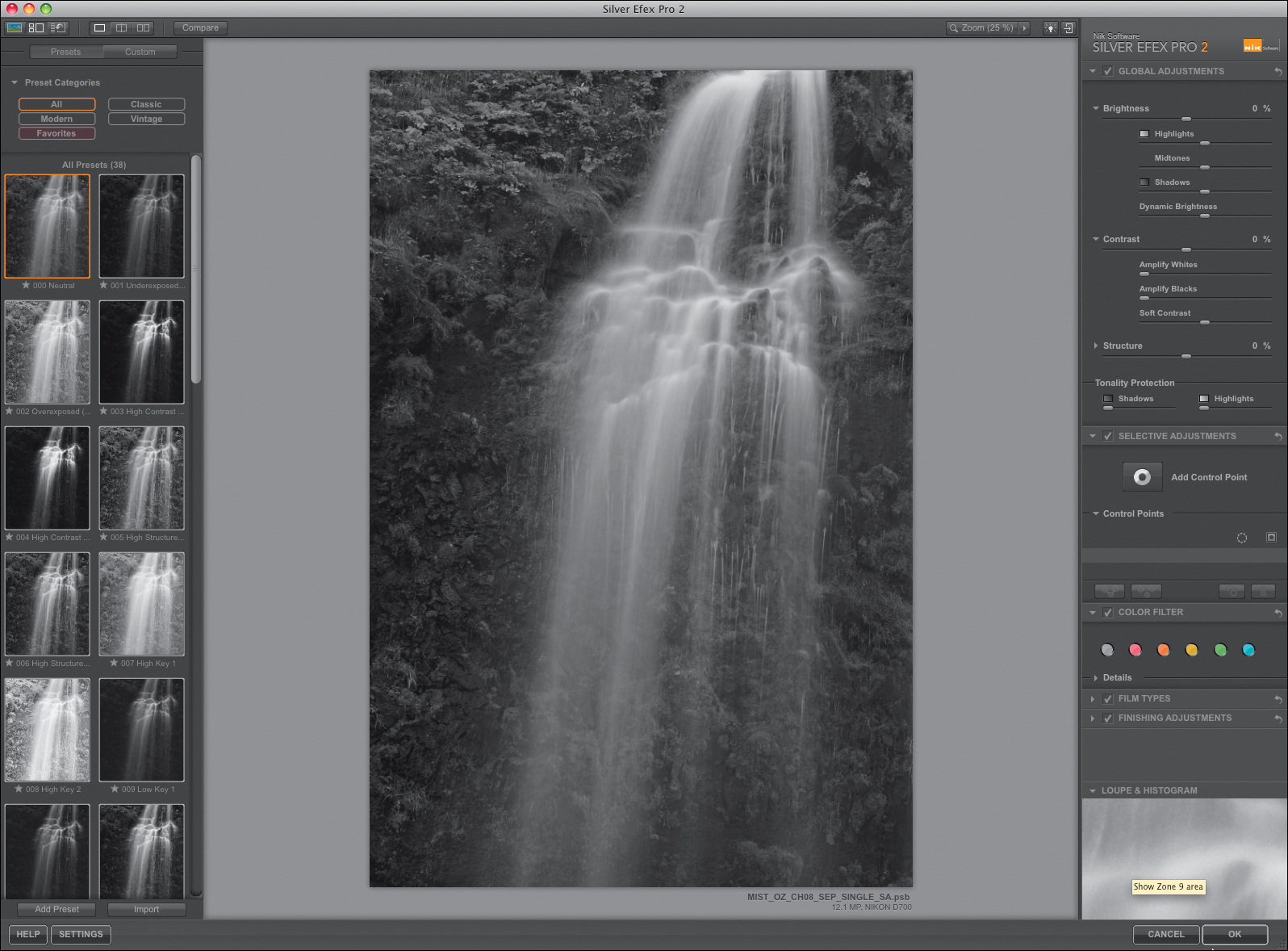Switch to single image view
1288x951 pixels.
pos(99,27)
